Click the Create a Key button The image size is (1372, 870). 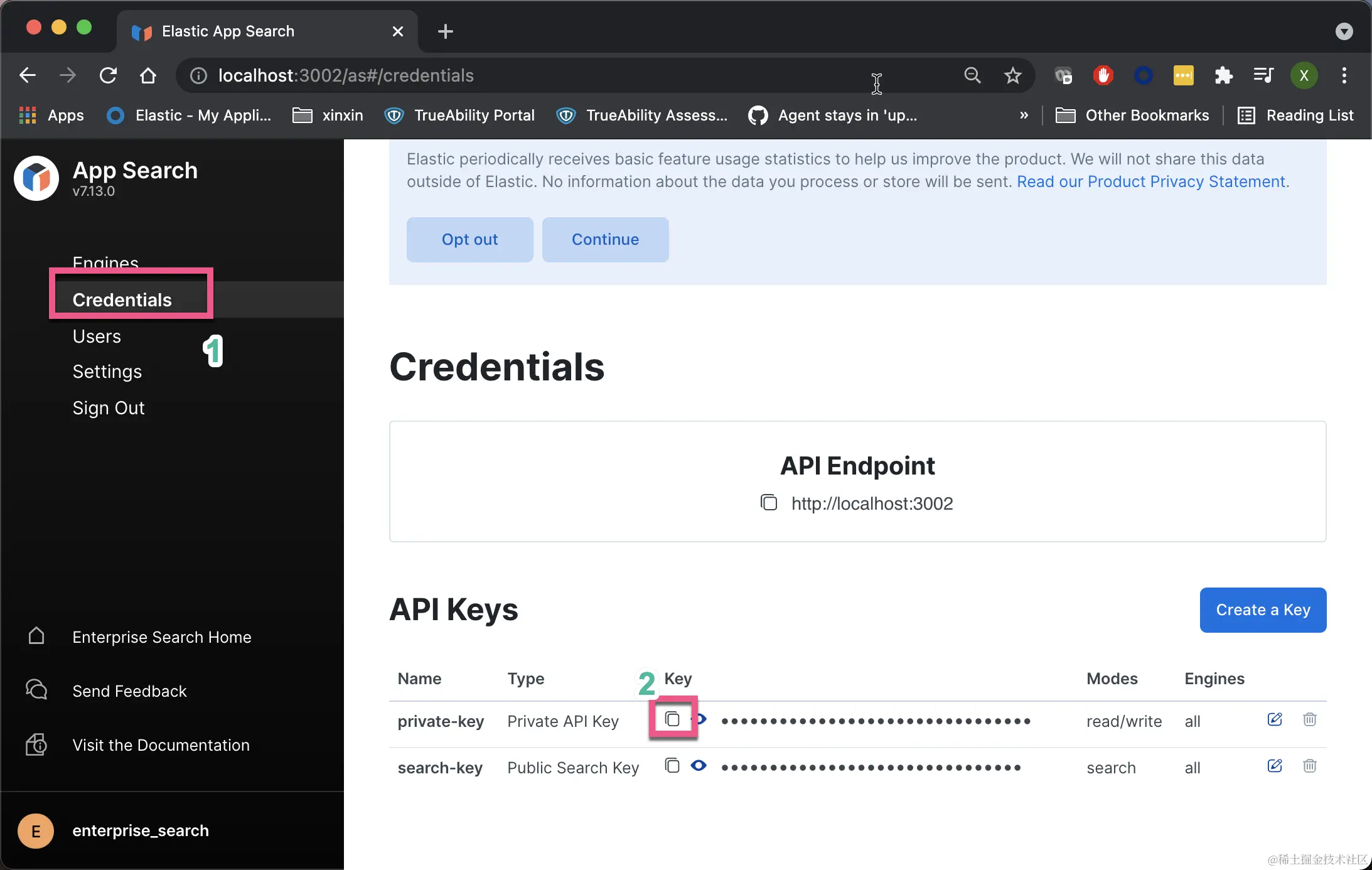coord(1262,610)
